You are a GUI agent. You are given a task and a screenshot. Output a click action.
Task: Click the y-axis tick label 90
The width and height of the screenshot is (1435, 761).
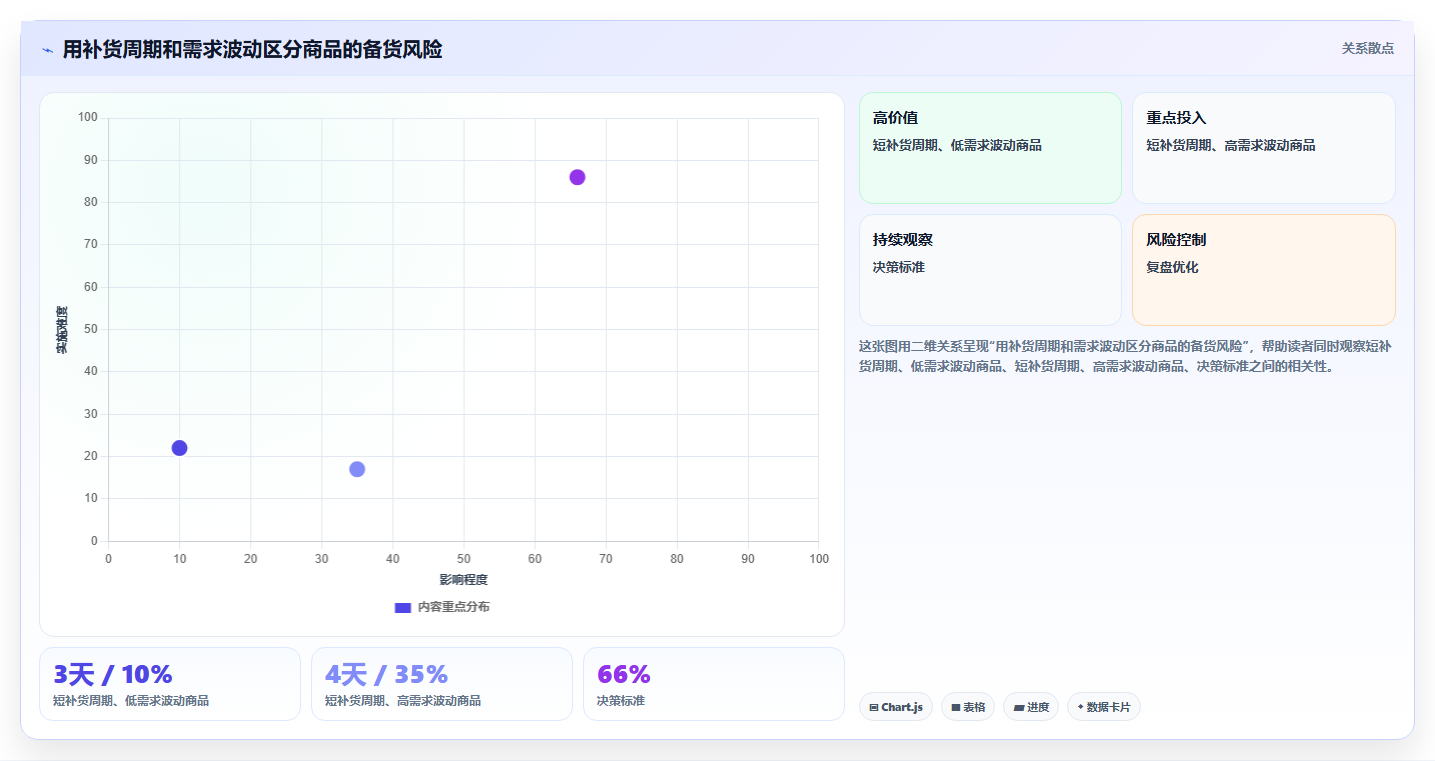tap(91, 160)
